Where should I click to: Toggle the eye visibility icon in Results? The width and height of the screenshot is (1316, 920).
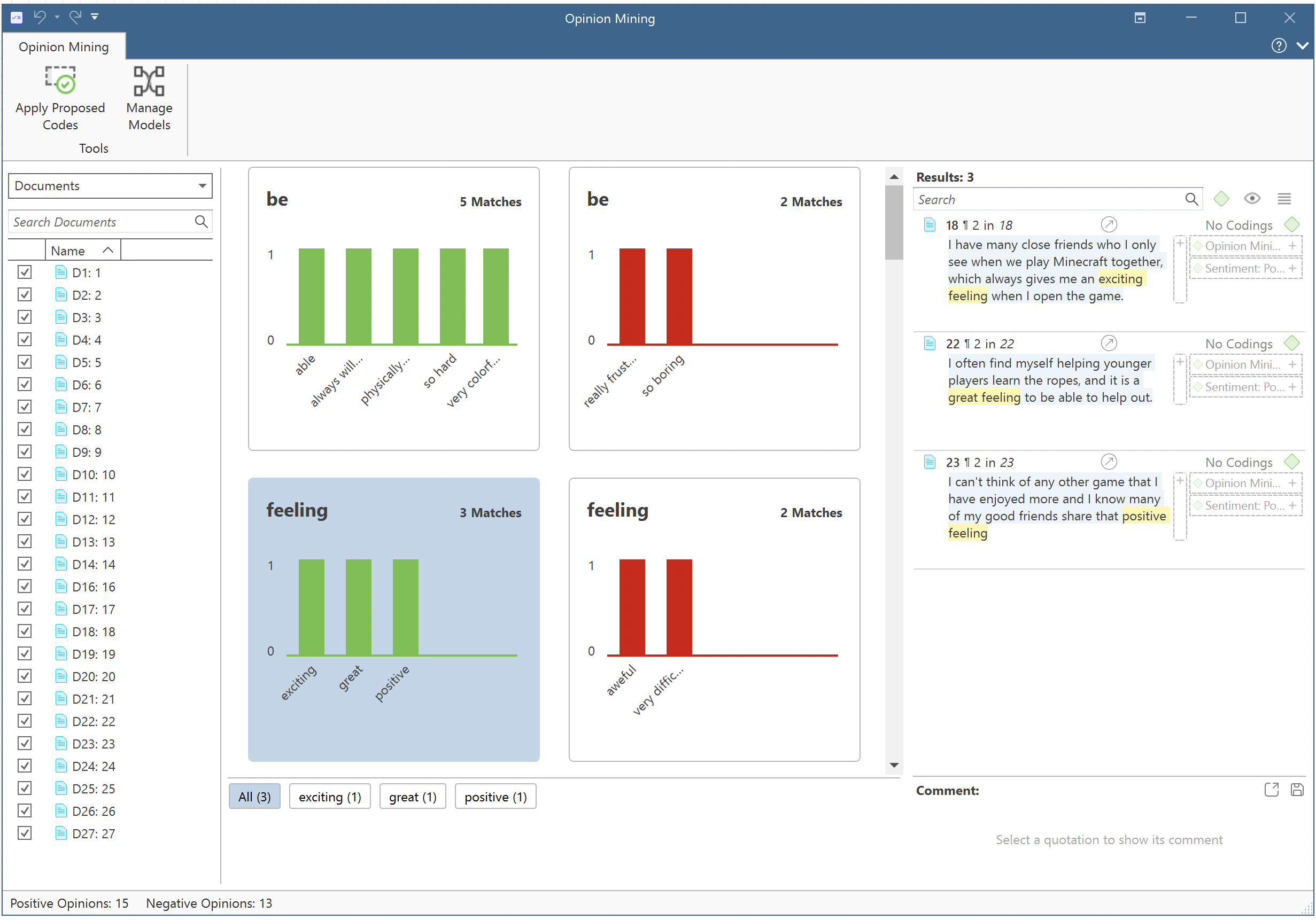[1252, 199]
